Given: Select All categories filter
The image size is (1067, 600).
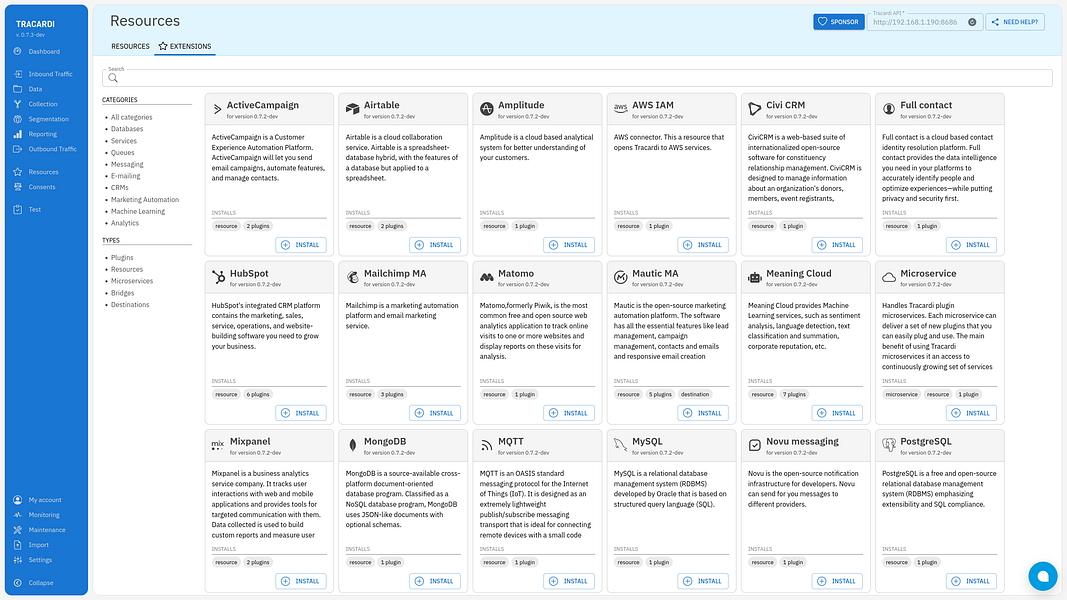Looking at the screenshot, I should 131,117.
